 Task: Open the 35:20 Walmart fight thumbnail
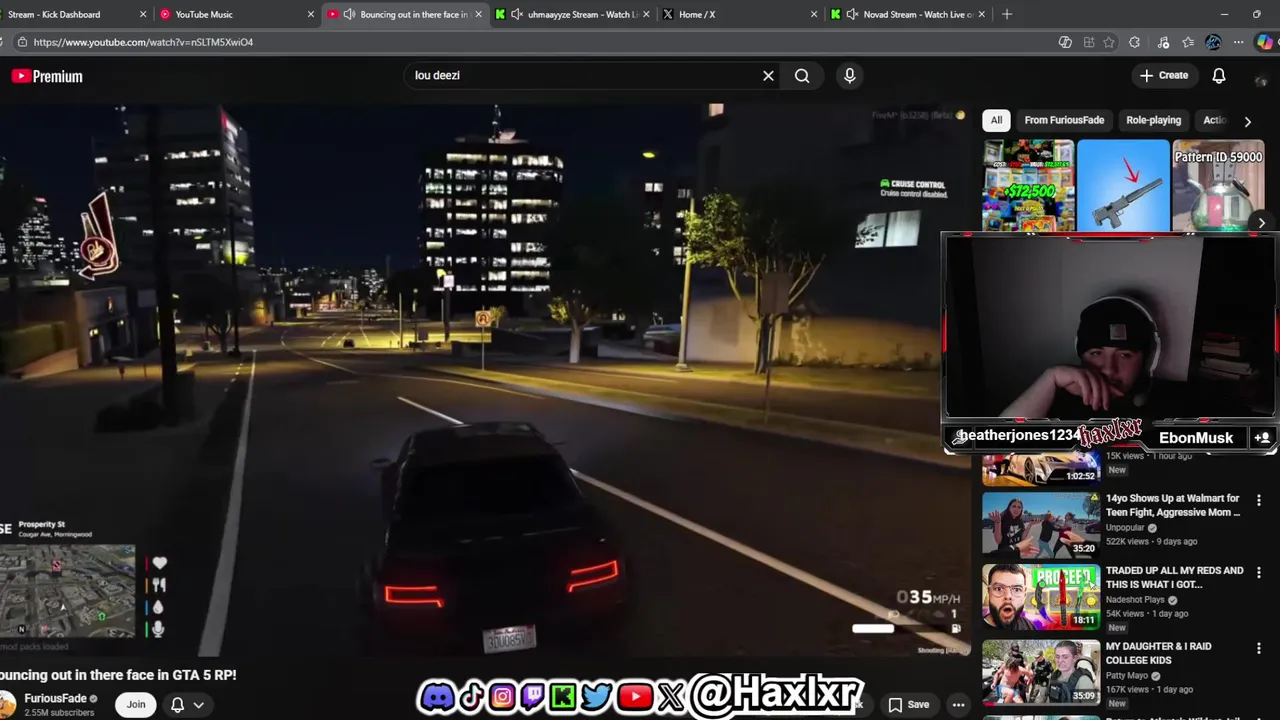click(x=1041, y=523)
